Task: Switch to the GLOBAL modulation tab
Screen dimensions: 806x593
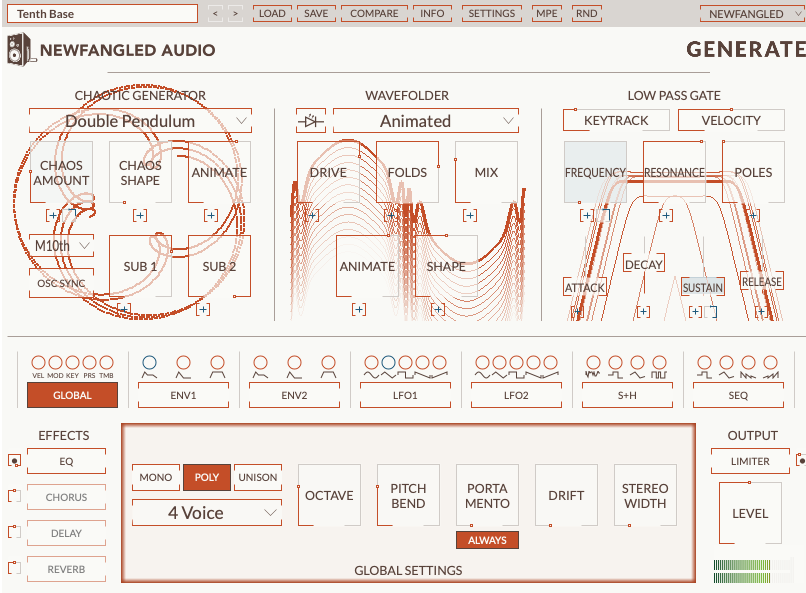Action: (x=71, y=395)
